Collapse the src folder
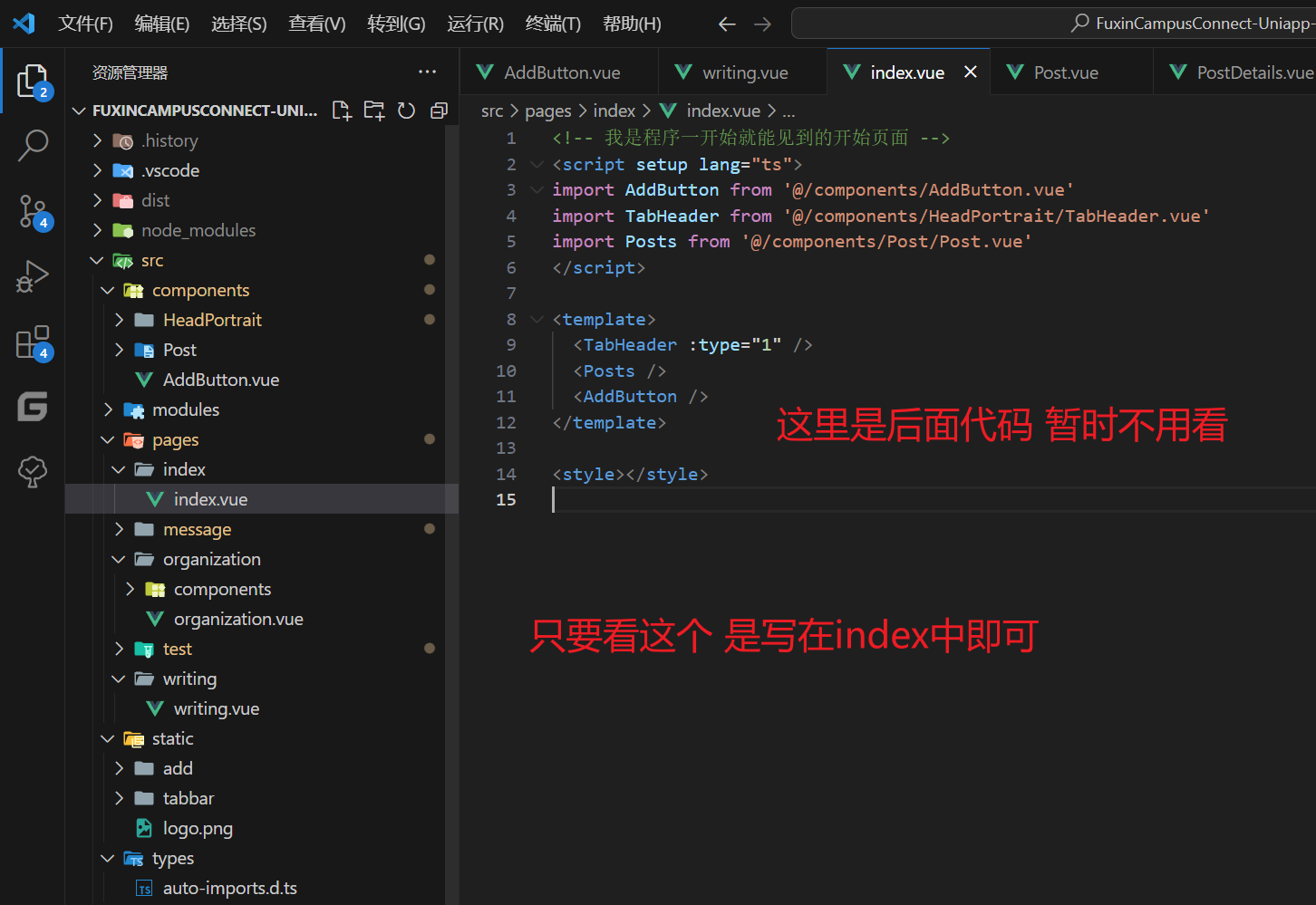The image size is (1316, 905). [x=98, y=260]
